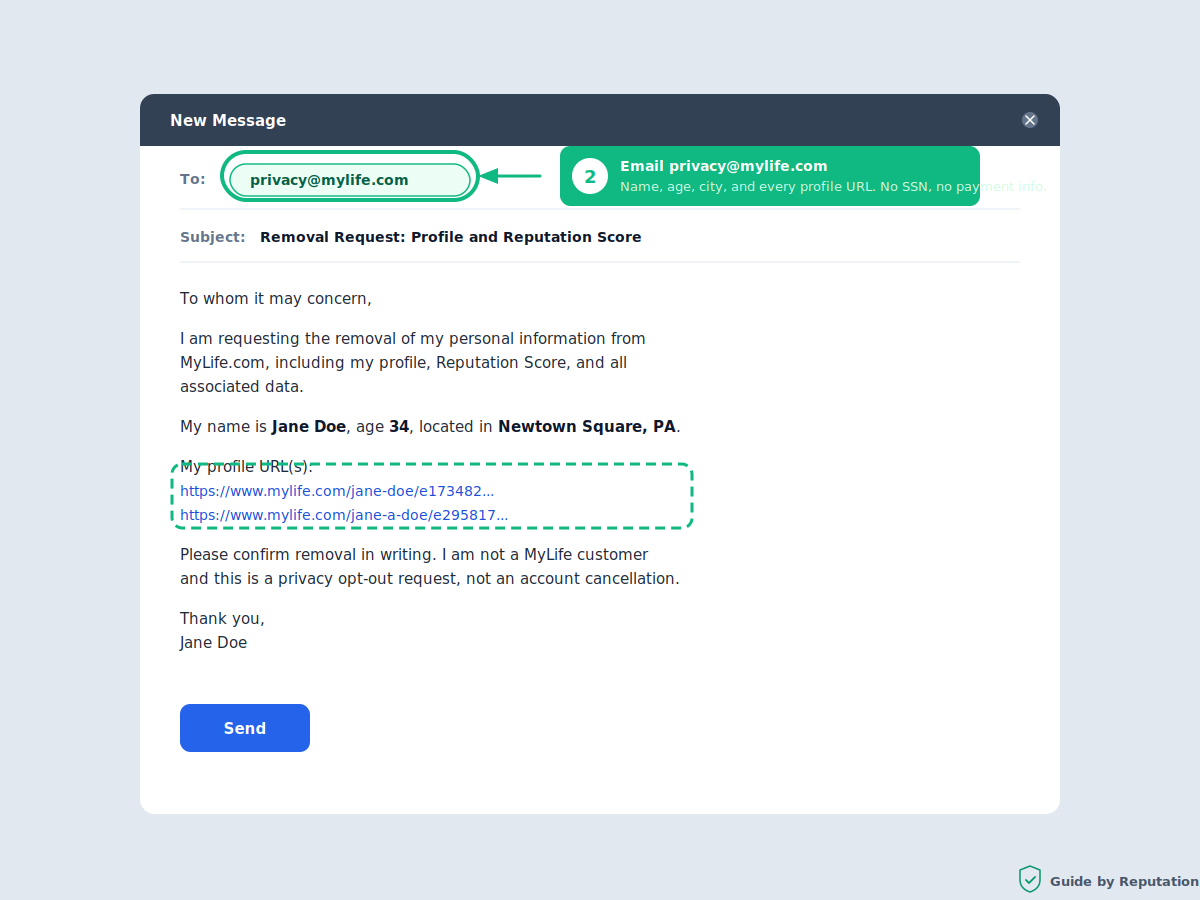This screenshot has width=1200, height=900.
Task: Click the subject line Removal Request text
Action: click(x=450, y=237)
